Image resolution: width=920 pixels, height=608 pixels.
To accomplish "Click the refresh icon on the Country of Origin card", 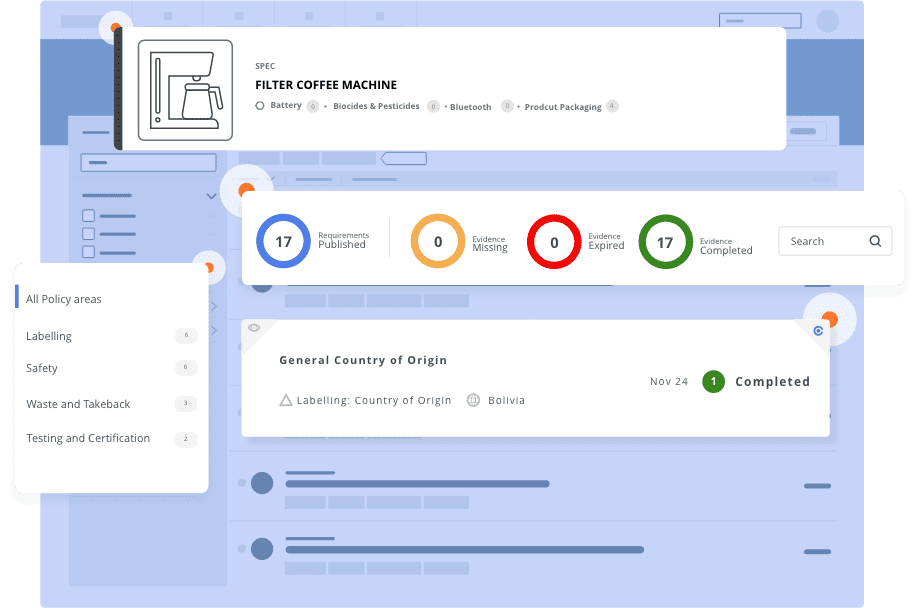I will [818, 331].
